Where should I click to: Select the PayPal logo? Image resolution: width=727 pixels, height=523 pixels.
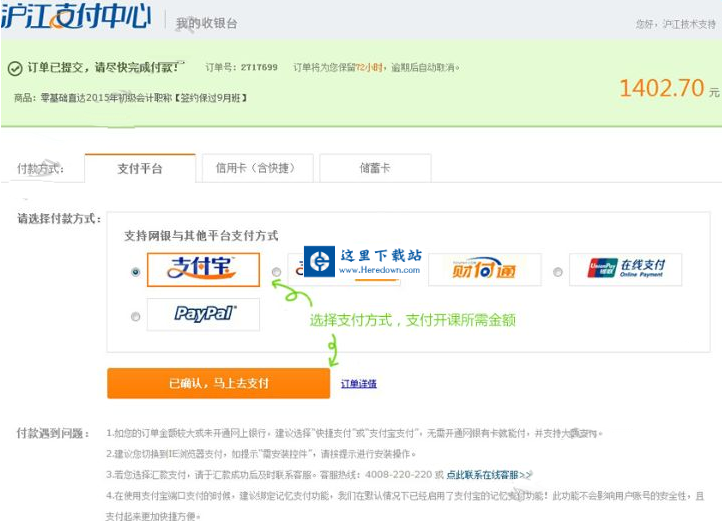(x=203, y=314)
